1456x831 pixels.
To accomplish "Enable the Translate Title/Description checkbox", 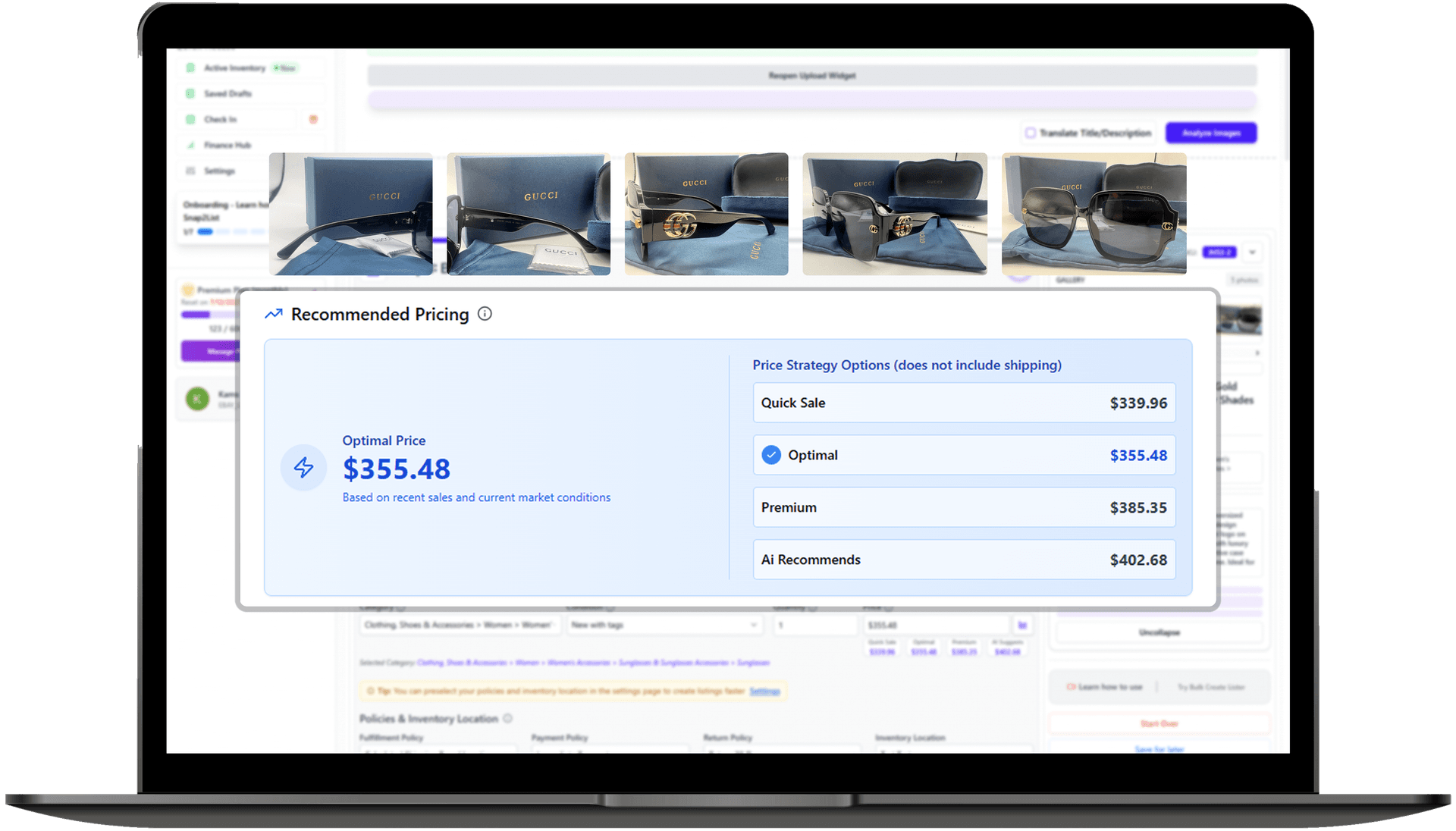I will [1031, 133].
